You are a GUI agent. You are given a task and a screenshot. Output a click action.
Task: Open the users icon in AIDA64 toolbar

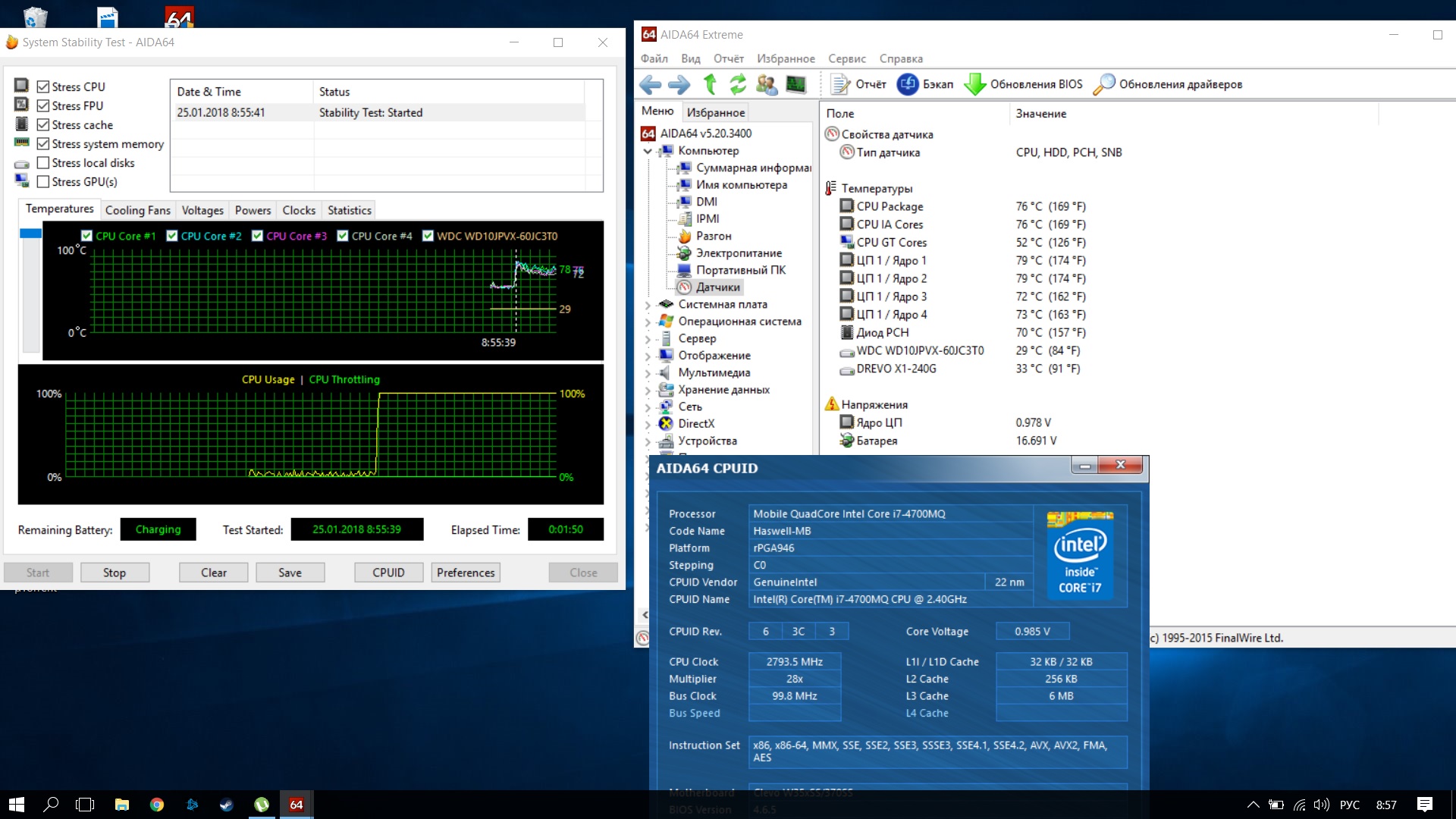(x=767, y=84)
